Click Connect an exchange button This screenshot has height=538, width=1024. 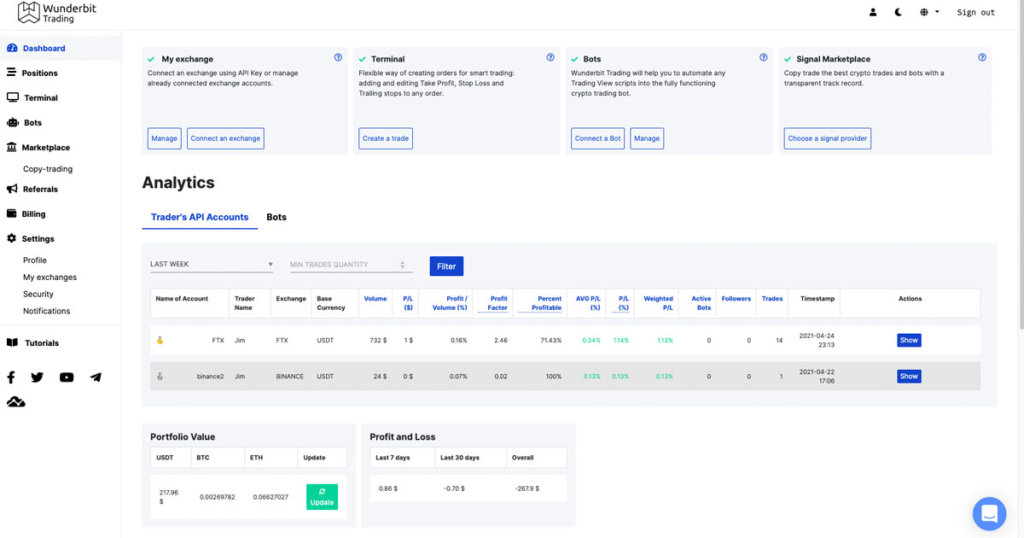pyautogui.click(x=225, y=138)
